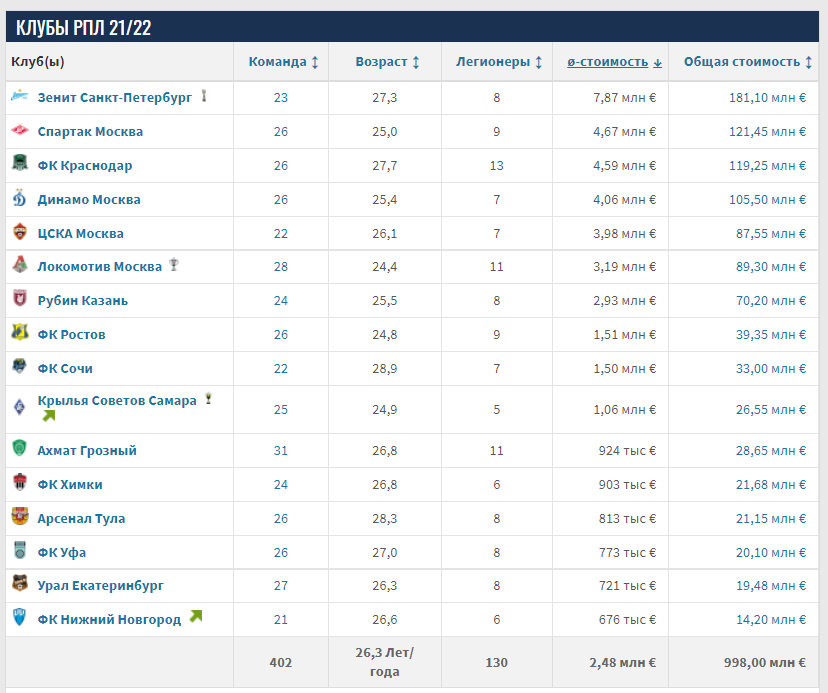Viewport: 828px width, 693px height.
Task: Click the league average value 2,48 млн €
Action: (x=623, y=662)
